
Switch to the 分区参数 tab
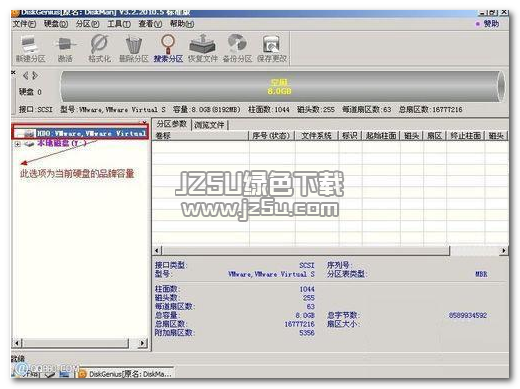172,124
